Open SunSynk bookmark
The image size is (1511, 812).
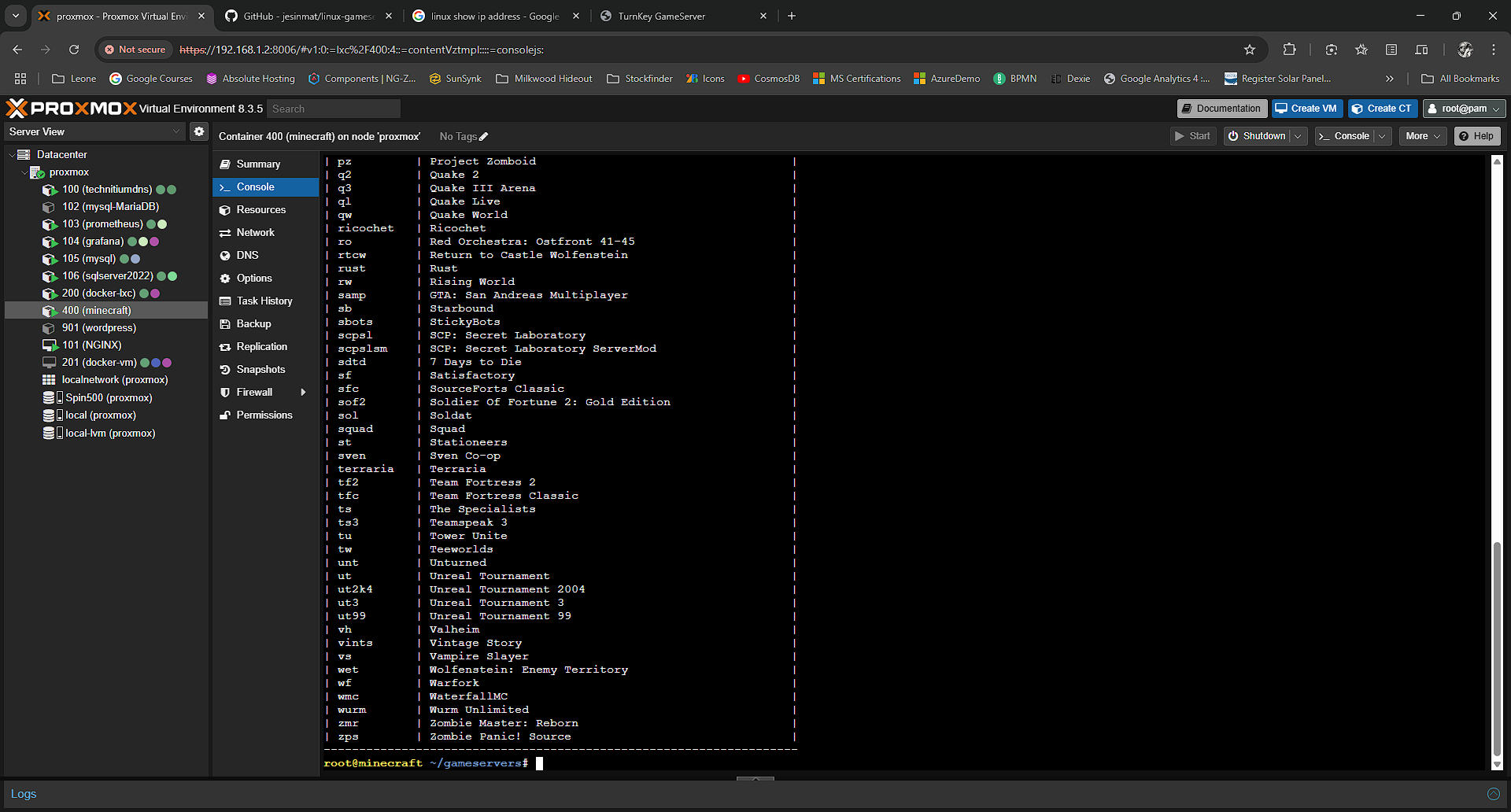click(x=456, y=79)
